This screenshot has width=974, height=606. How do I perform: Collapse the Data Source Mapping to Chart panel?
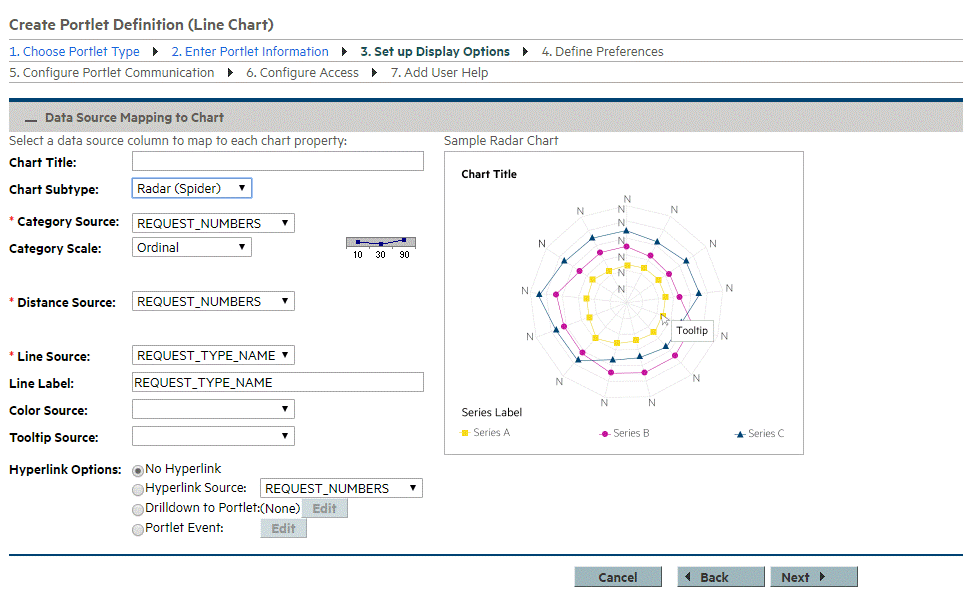[x=30, y=117]
